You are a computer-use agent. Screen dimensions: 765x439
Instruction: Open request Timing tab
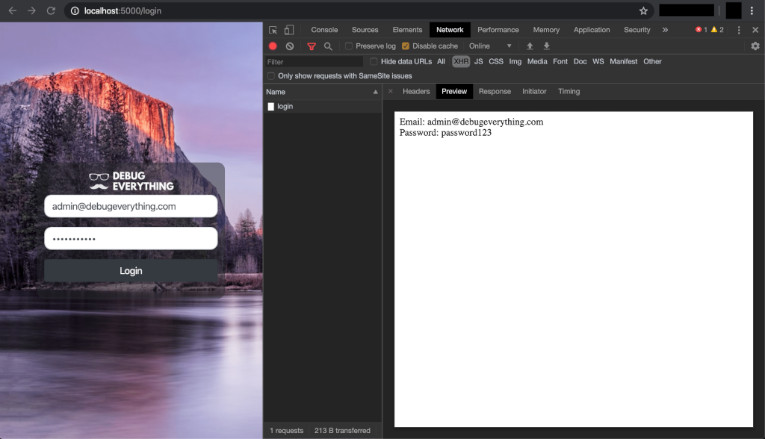click(569, 91)
